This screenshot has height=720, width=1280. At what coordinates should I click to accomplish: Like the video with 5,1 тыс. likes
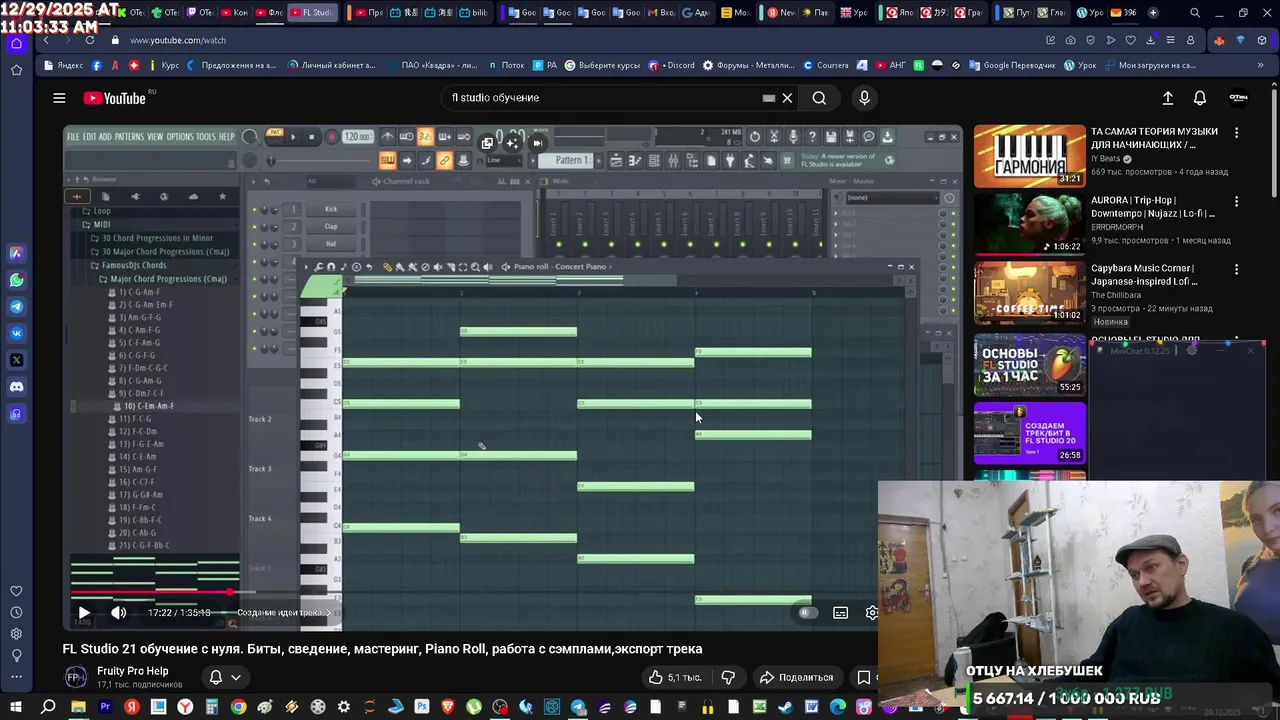pyautogui.click(x=674, y=677)
